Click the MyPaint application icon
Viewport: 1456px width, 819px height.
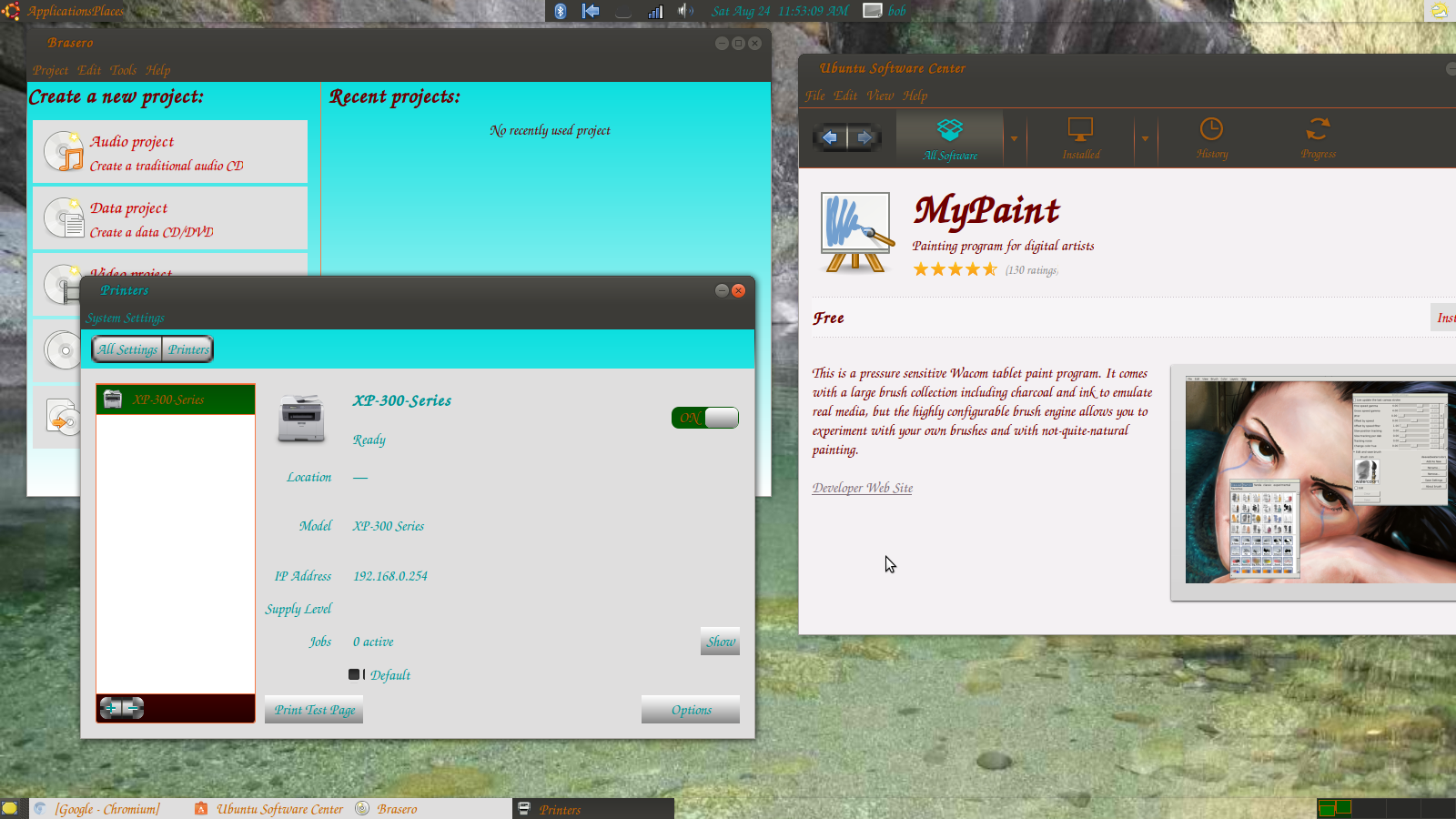pos(855,232)
